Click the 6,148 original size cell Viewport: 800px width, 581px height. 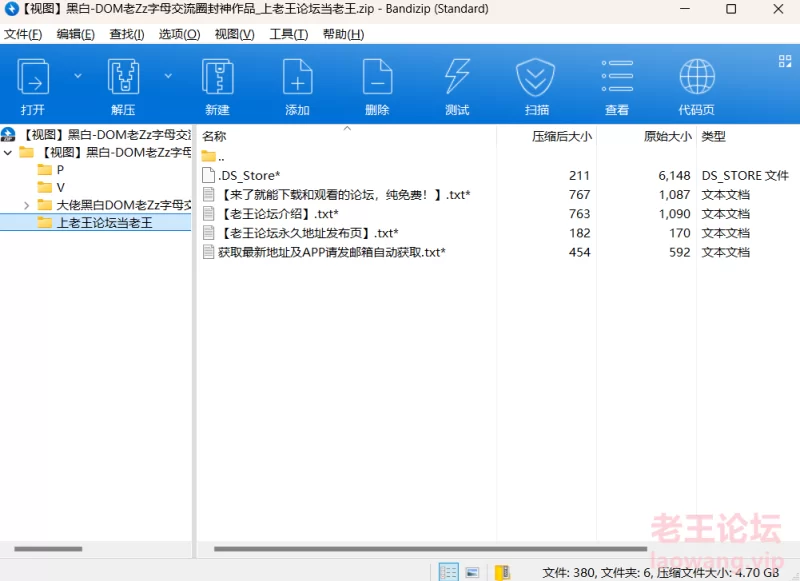[674, 175]
